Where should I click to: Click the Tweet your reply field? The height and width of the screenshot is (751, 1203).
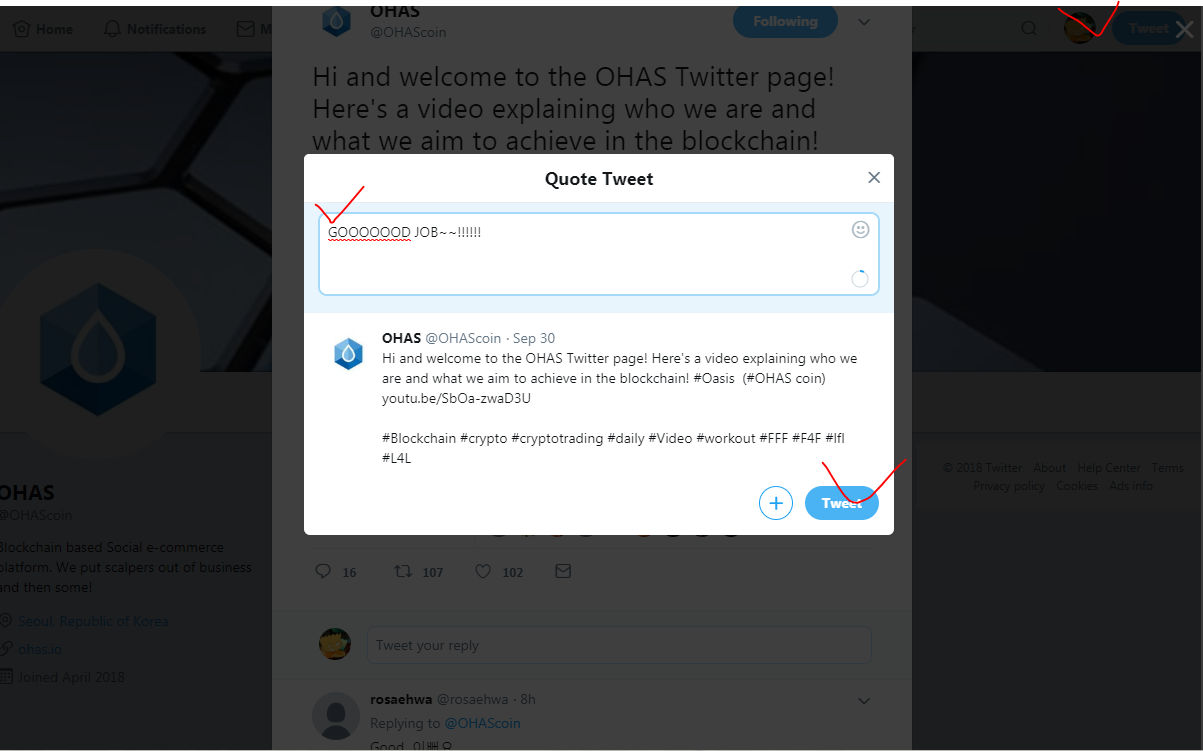[x=619, y=645]
